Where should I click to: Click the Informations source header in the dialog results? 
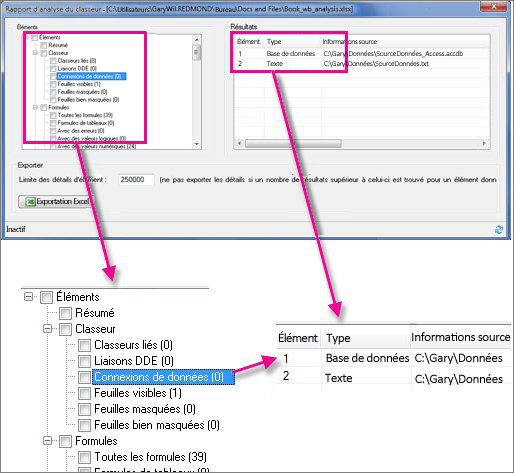click(350, 42)
